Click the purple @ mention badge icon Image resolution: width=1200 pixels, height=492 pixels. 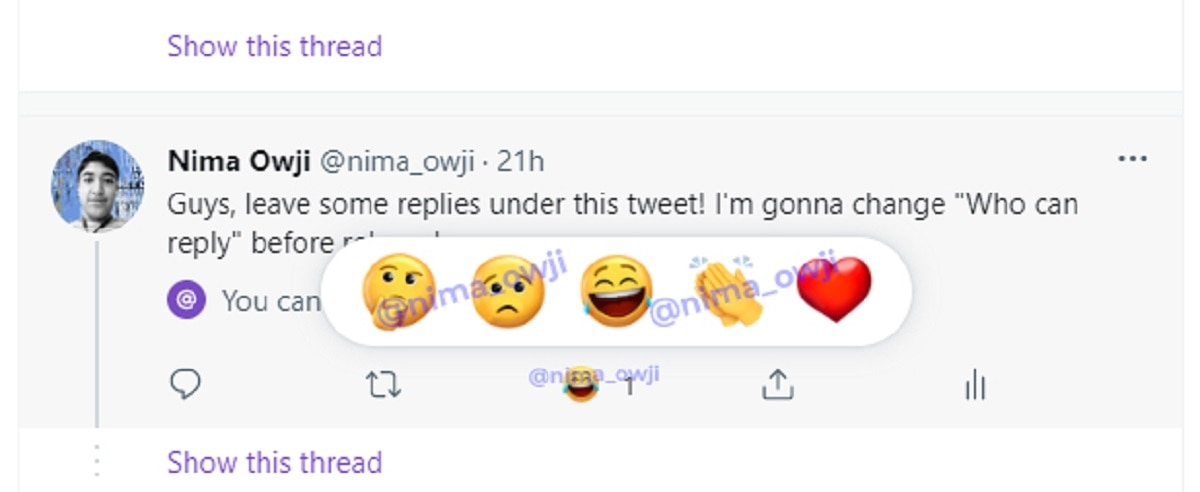187,300
